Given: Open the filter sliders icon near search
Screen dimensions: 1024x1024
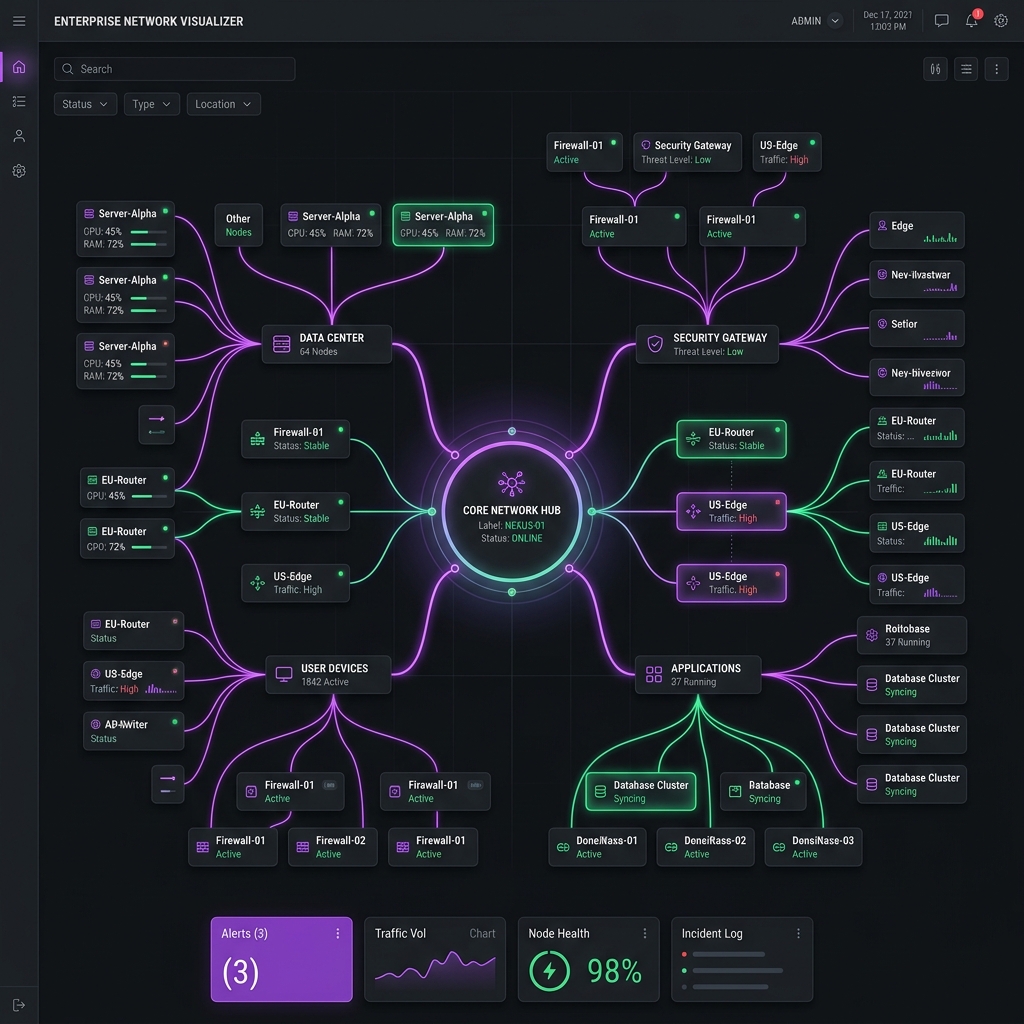Looking at the screenshot, I should [x=935, y=69].
